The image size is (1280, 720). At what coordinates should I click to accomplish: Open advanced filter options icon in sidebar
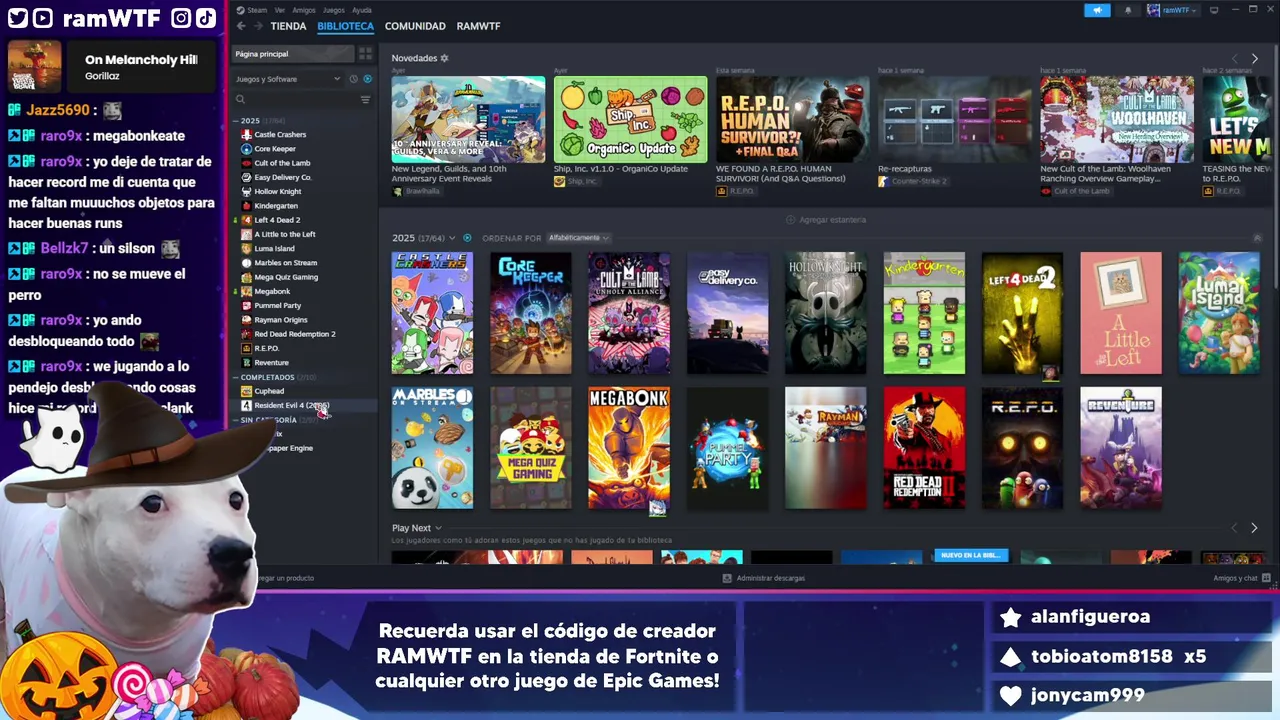pos(365,99)
